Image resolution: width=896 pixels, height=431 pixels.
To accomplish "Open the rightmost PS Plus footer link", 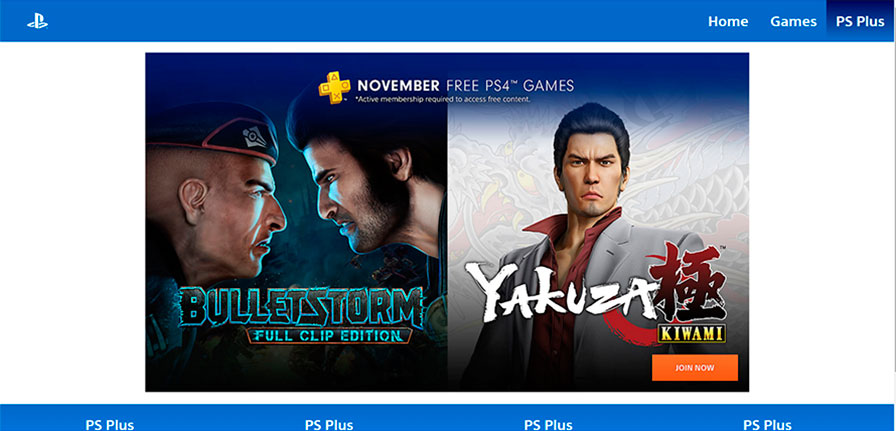I will tap(767, 425).
